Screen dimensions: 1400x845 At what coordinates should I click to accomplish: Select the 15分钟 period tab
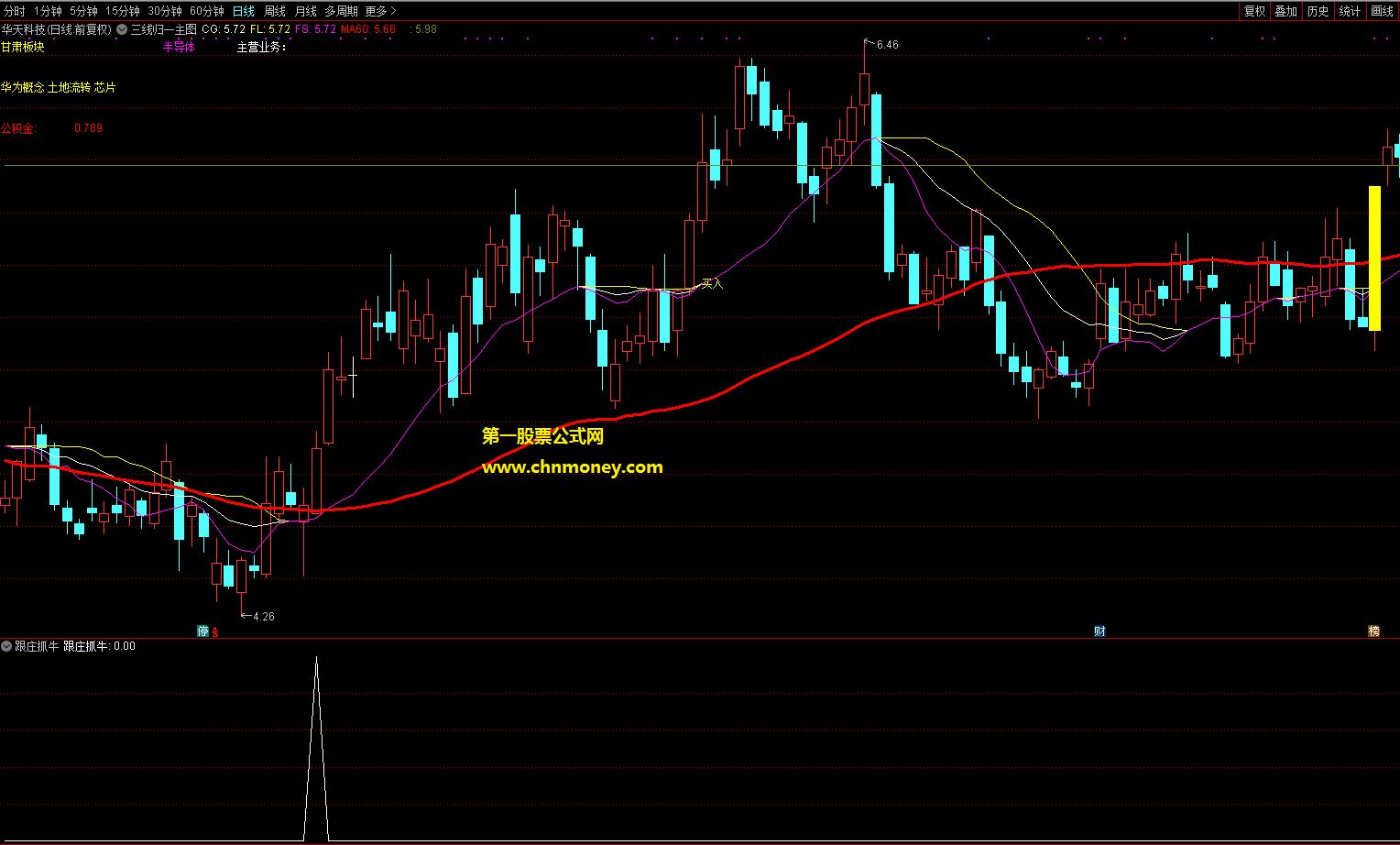[x=123, y=11]
